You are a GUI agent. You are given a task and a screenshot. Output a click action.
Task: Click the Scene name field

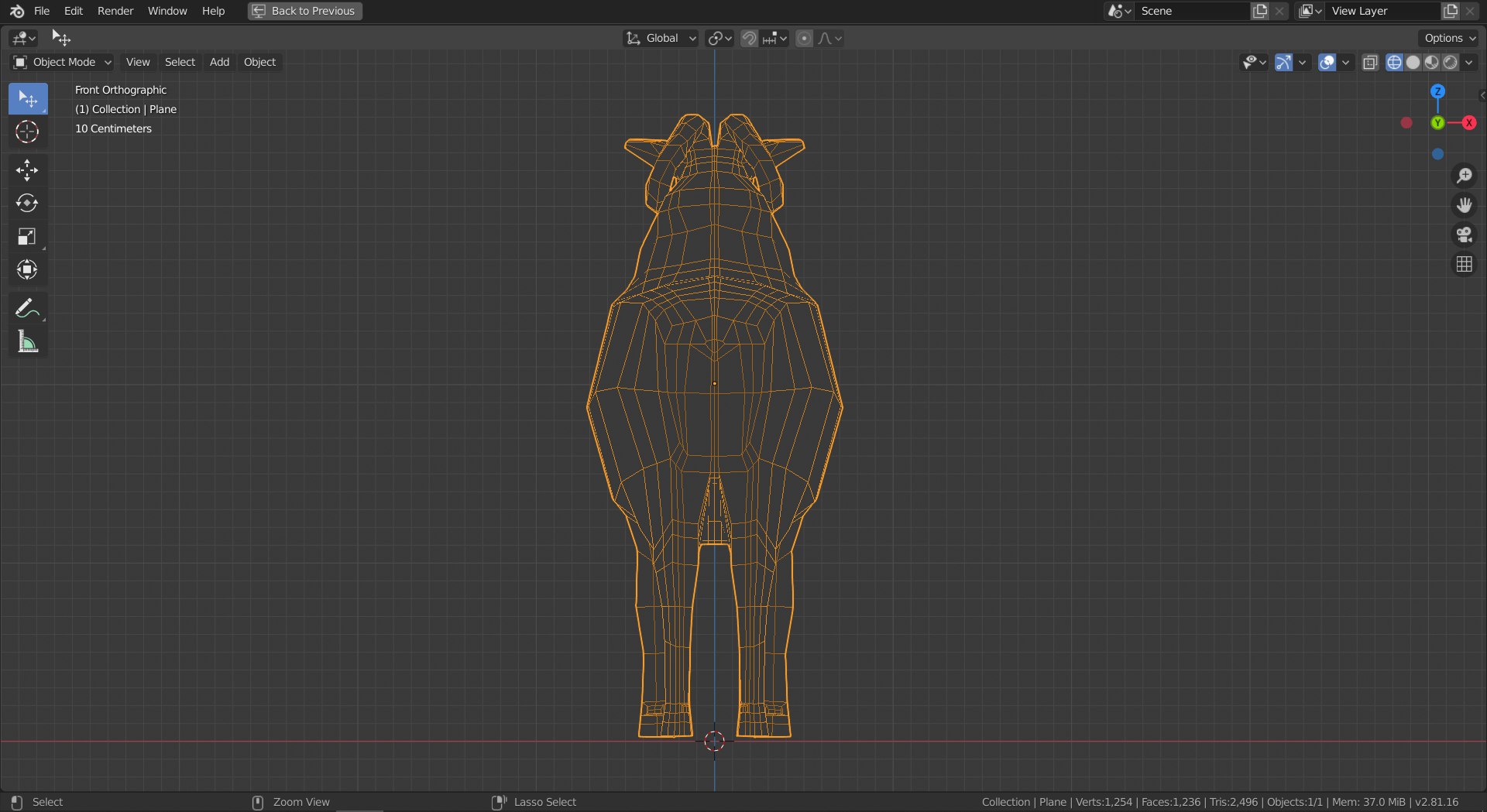pos(1193,11)
